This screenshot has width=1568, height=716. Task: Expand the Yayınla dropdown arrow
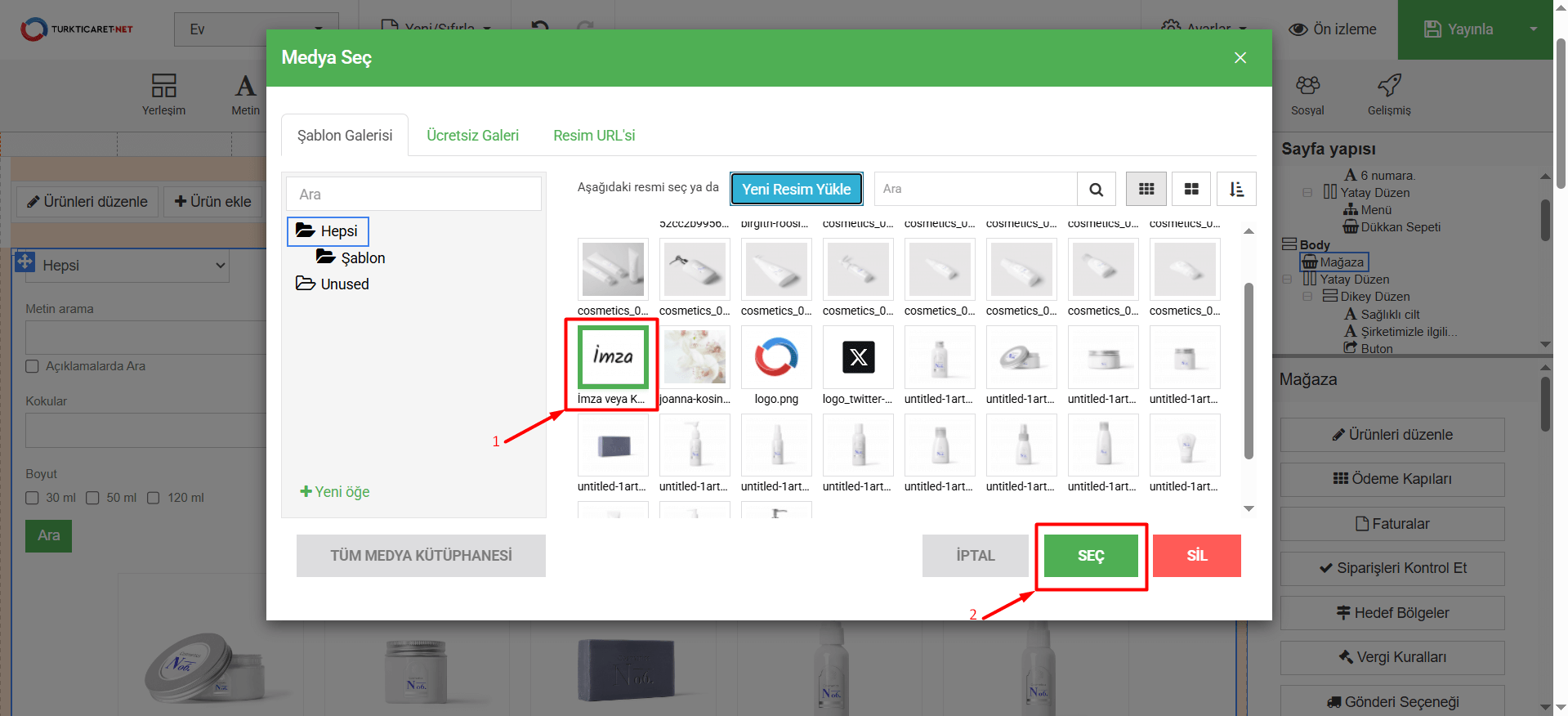tap(1533, 29)
